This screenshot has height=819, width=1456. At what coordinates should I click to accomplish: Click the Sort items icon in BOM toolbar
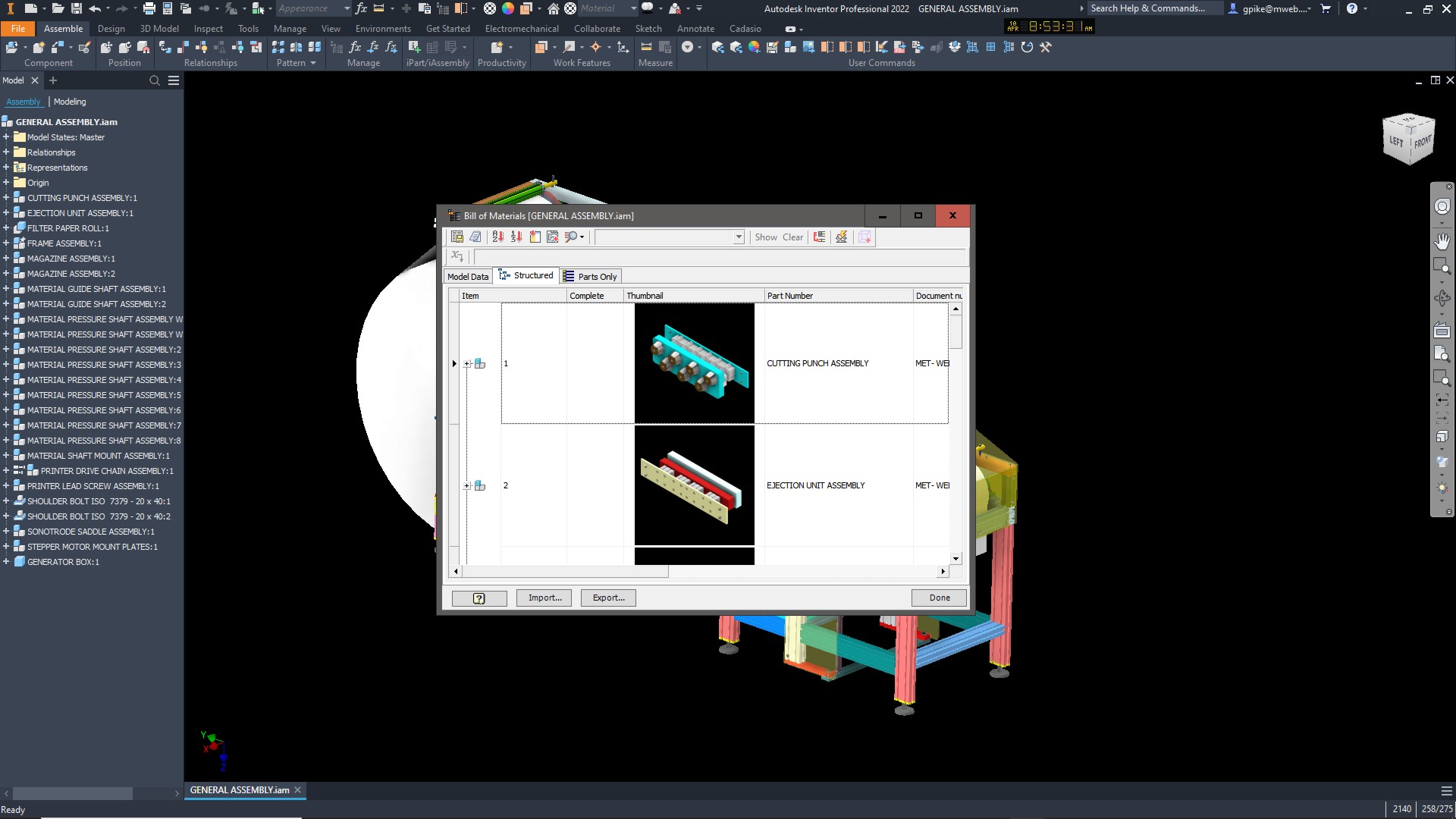click(x=498, y=237)
